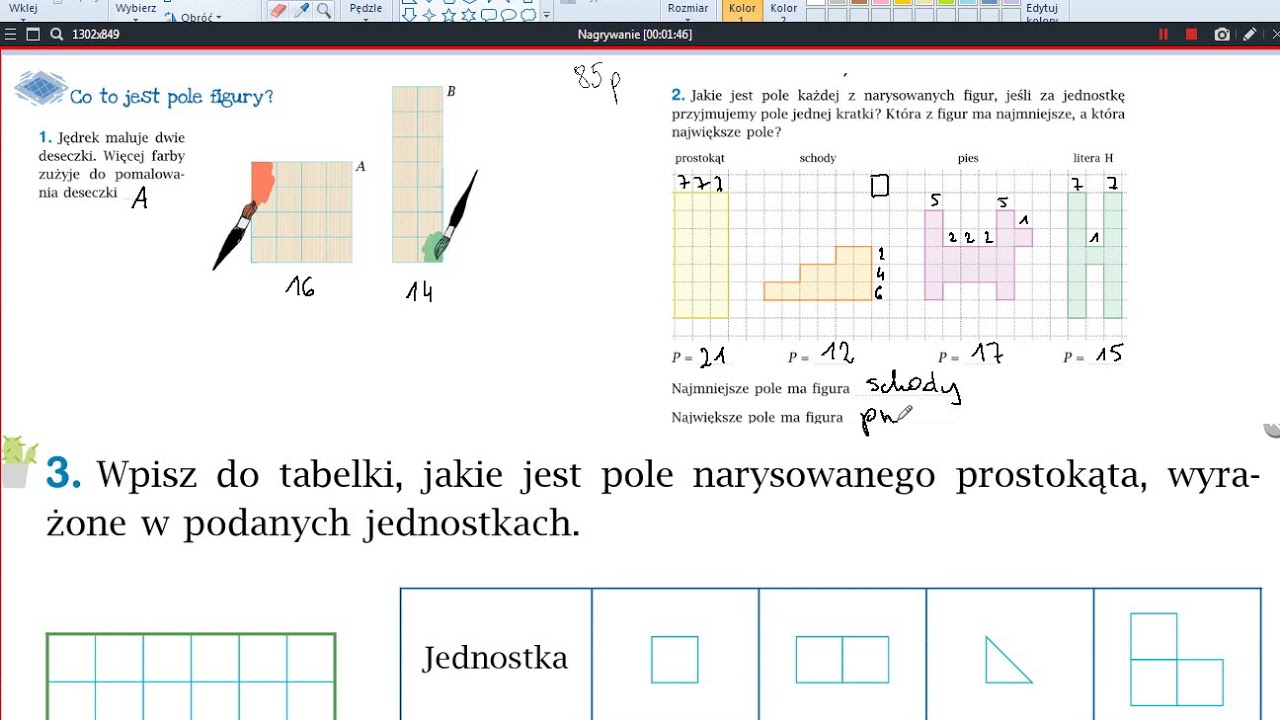
Task: Choose the down arrow shape
Action: (x=409, y=15)
